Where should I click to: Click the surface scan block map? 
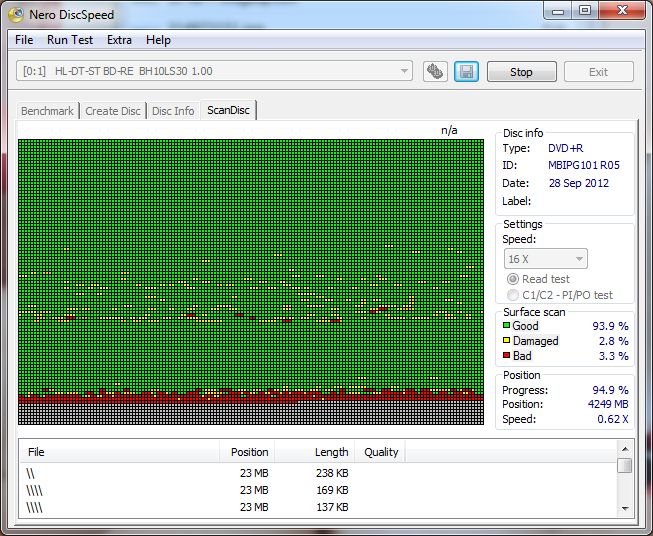pyautogui.click(x=251, y=282)
